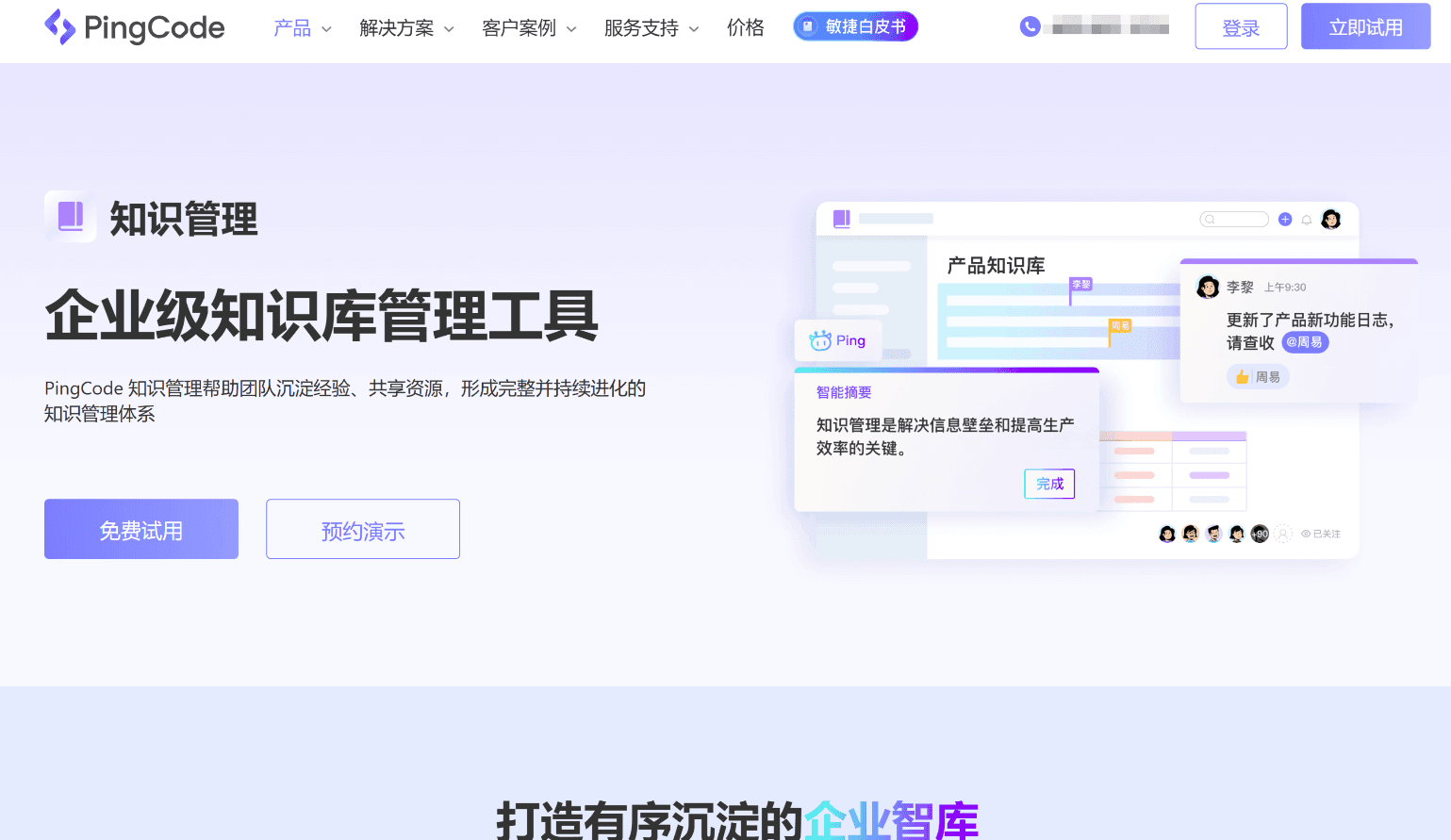The height and width of the screenshot is (840, 1451).
Task: Expand the 解决方案 dropdown menu
Action: (407, 28)
